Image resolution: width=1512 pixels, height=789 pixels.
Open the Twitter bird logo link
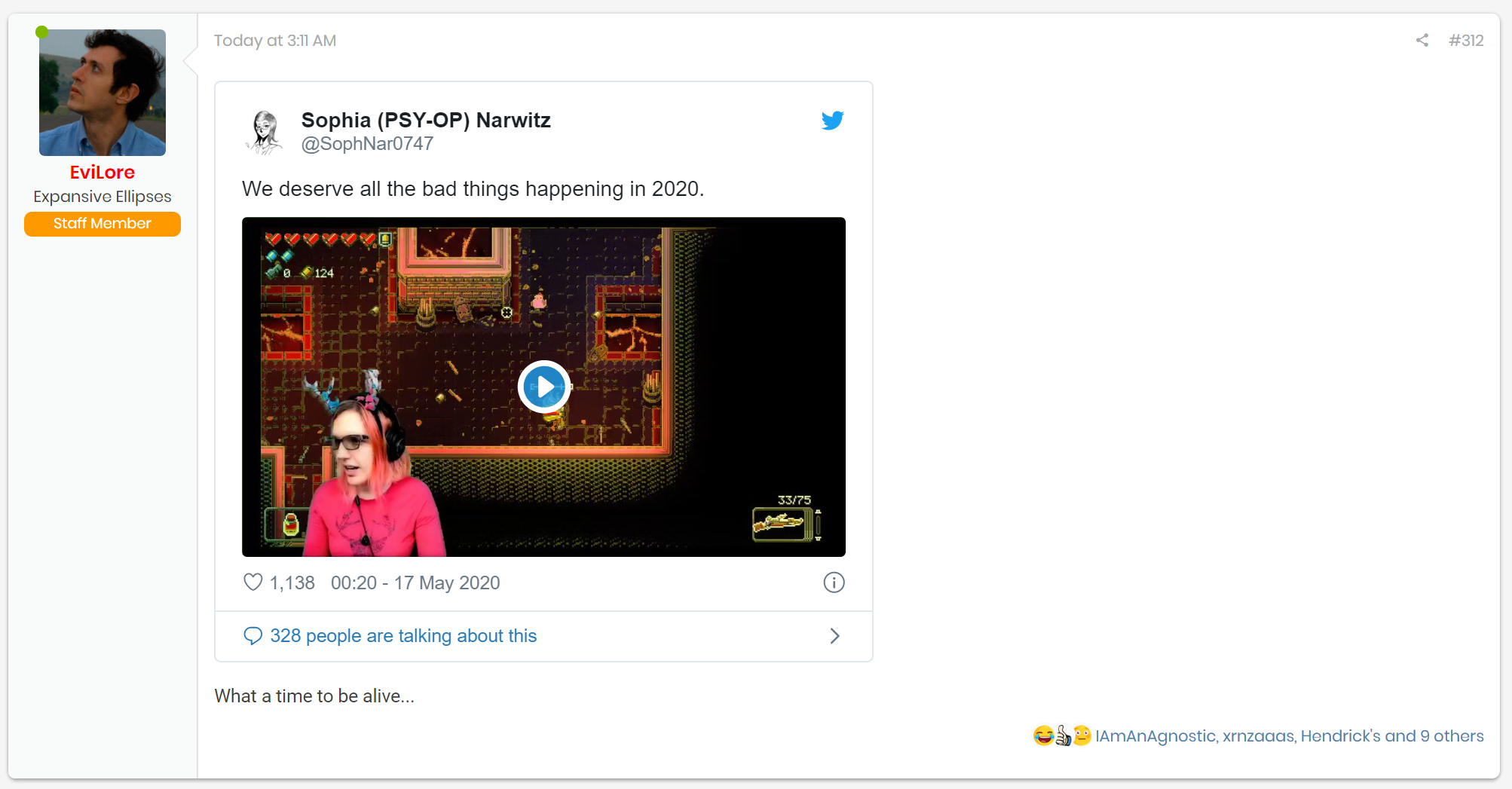pyautogui.click(x=833, y=121)
